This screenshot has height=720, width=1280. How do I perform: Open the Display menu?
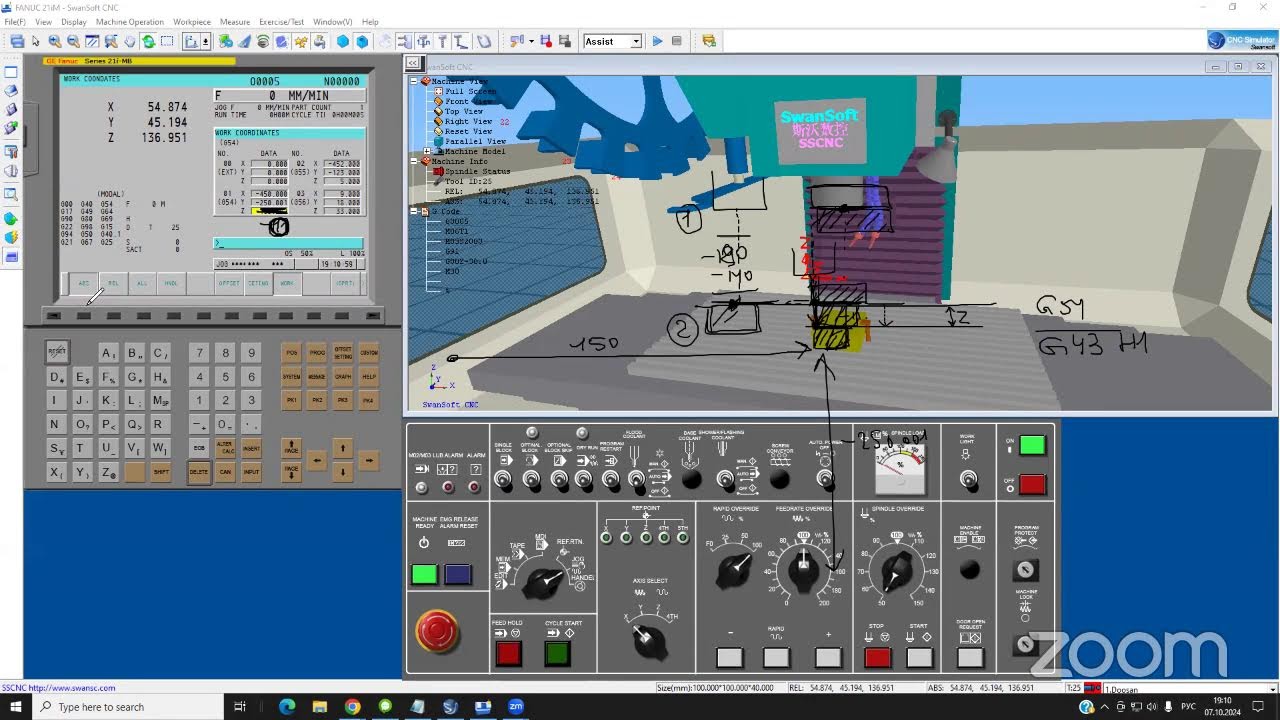(x=74, y=21)
